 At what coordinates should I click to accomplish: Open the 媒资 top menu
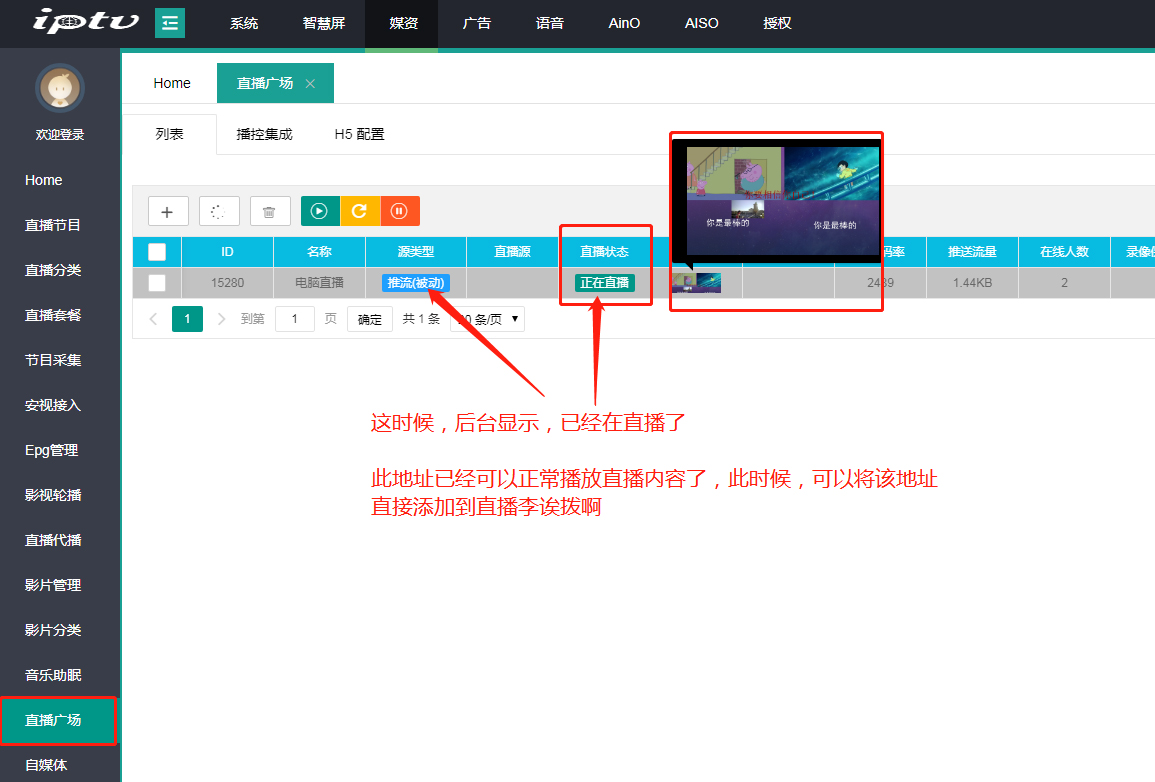pyautogui.click(x=404, y=23)
